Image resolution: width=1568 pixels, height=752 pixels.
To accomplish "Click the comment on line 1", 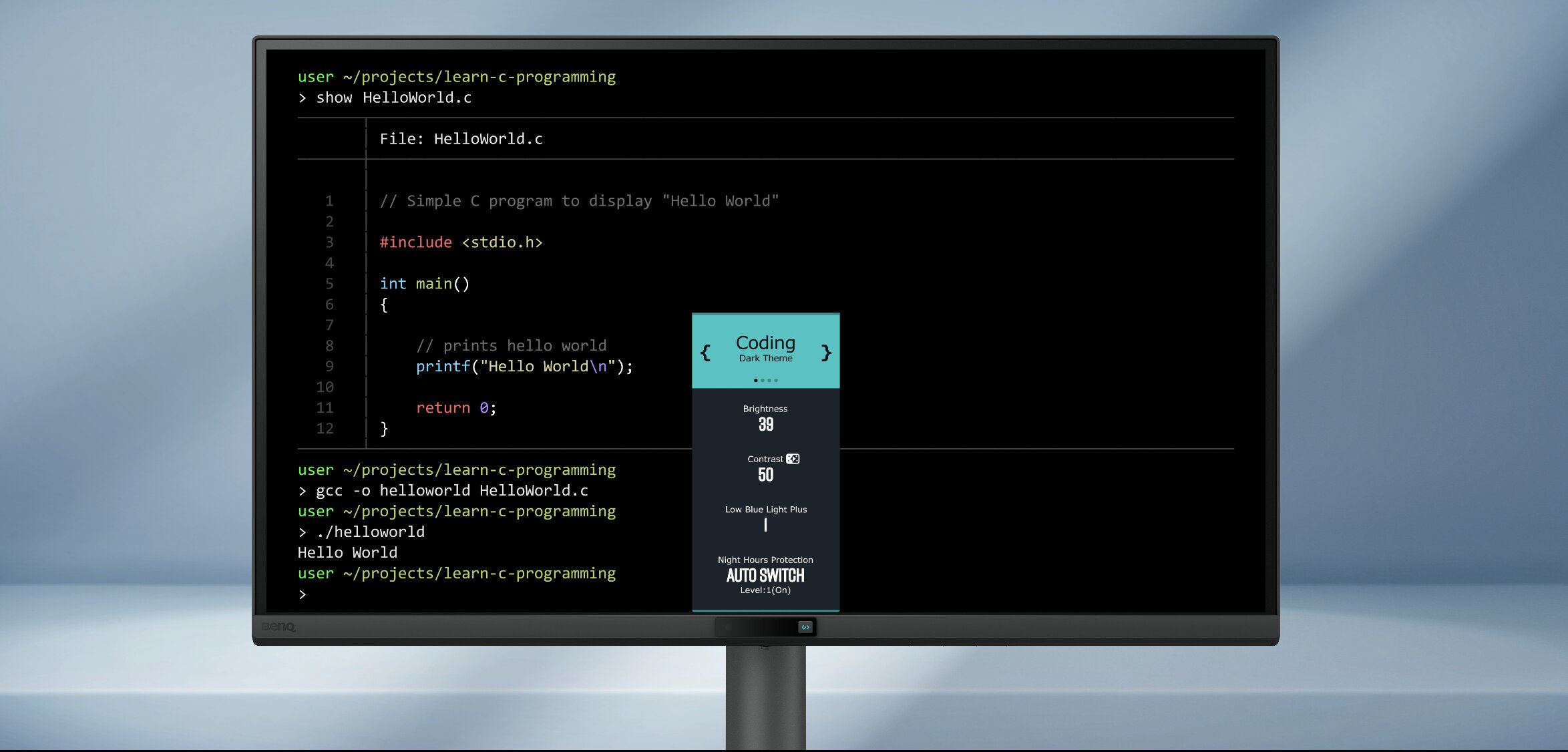I will [579, 201].
